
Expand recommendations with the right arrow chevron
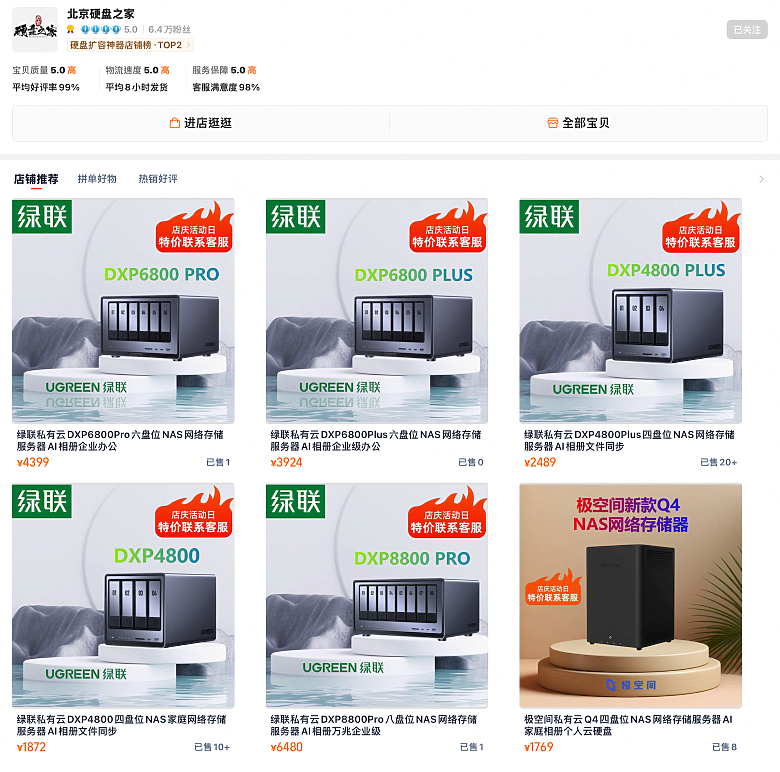[x=761, y=179]
